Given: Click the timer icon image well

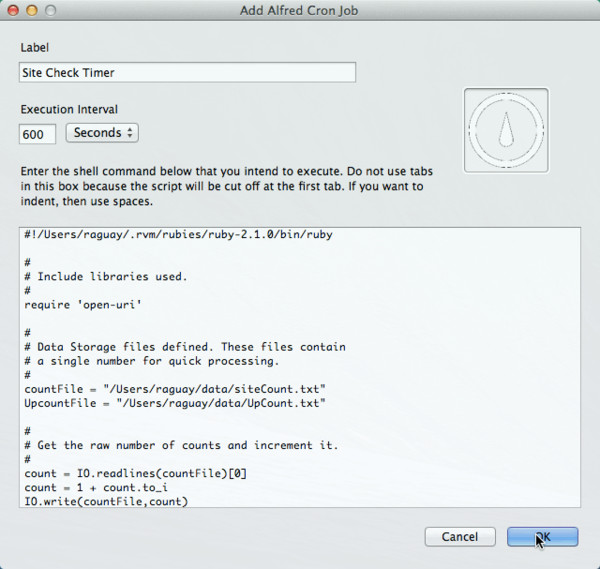Looking at the screenshot, I should 506,130.
